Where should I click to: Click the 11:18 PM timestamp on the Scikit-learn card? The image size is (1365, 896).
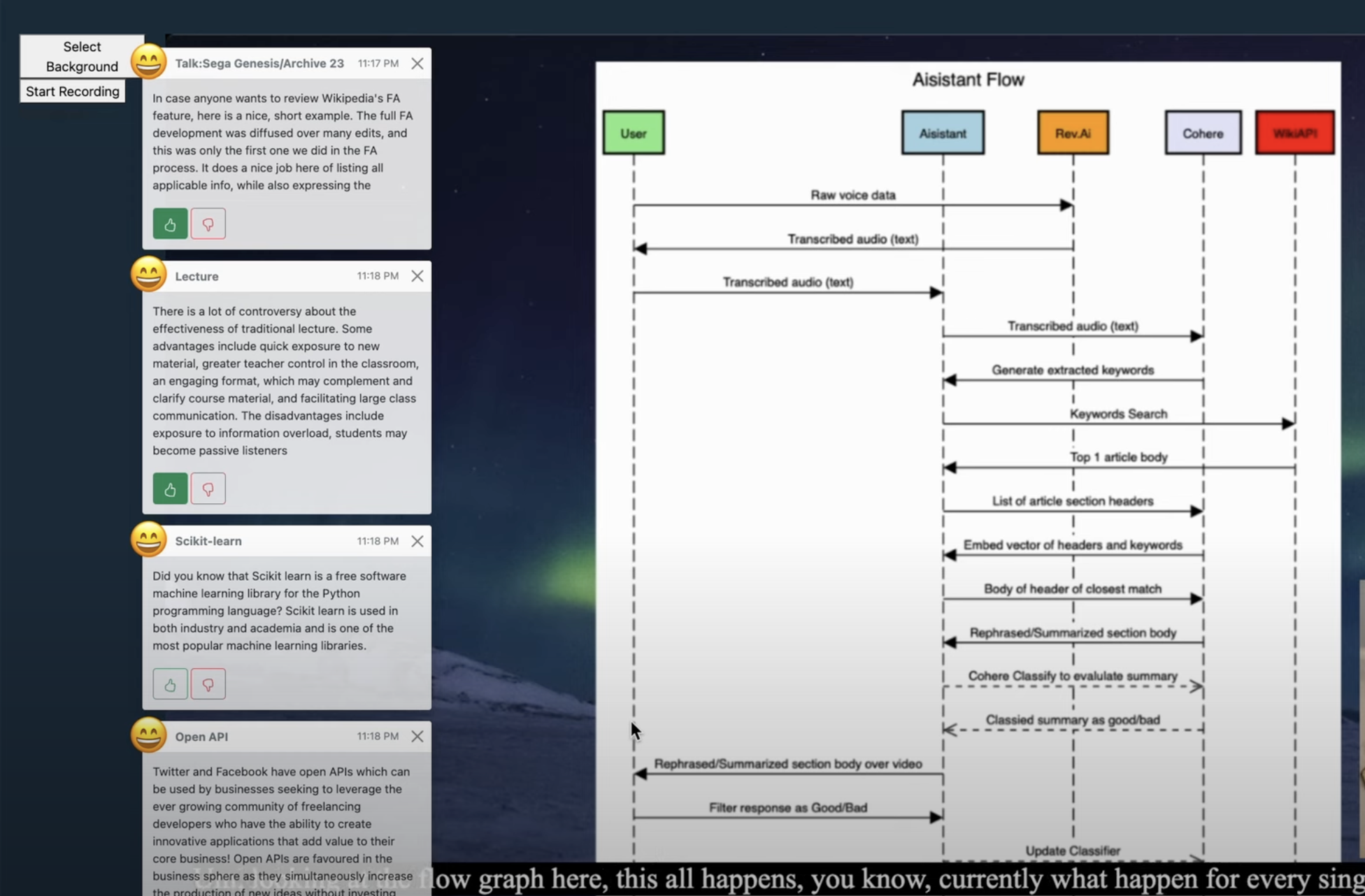click(378, 541)
